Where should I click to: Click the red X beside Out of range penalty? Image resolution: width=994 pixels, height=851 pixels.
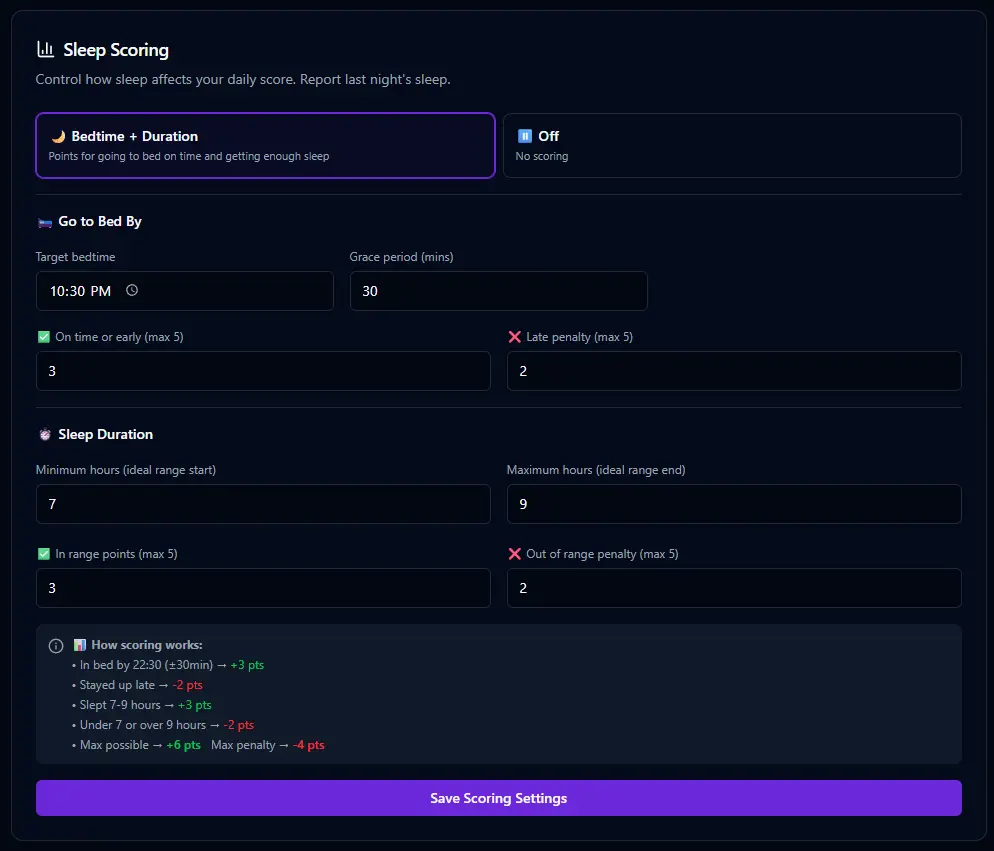coord(515,553)
